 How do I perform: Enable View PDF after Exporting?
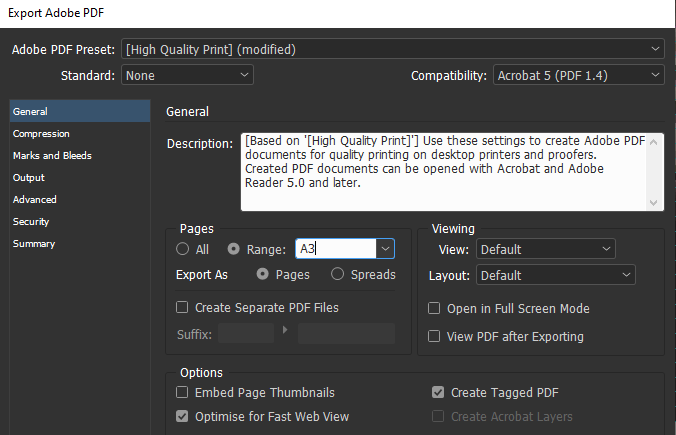click(434, 336)
